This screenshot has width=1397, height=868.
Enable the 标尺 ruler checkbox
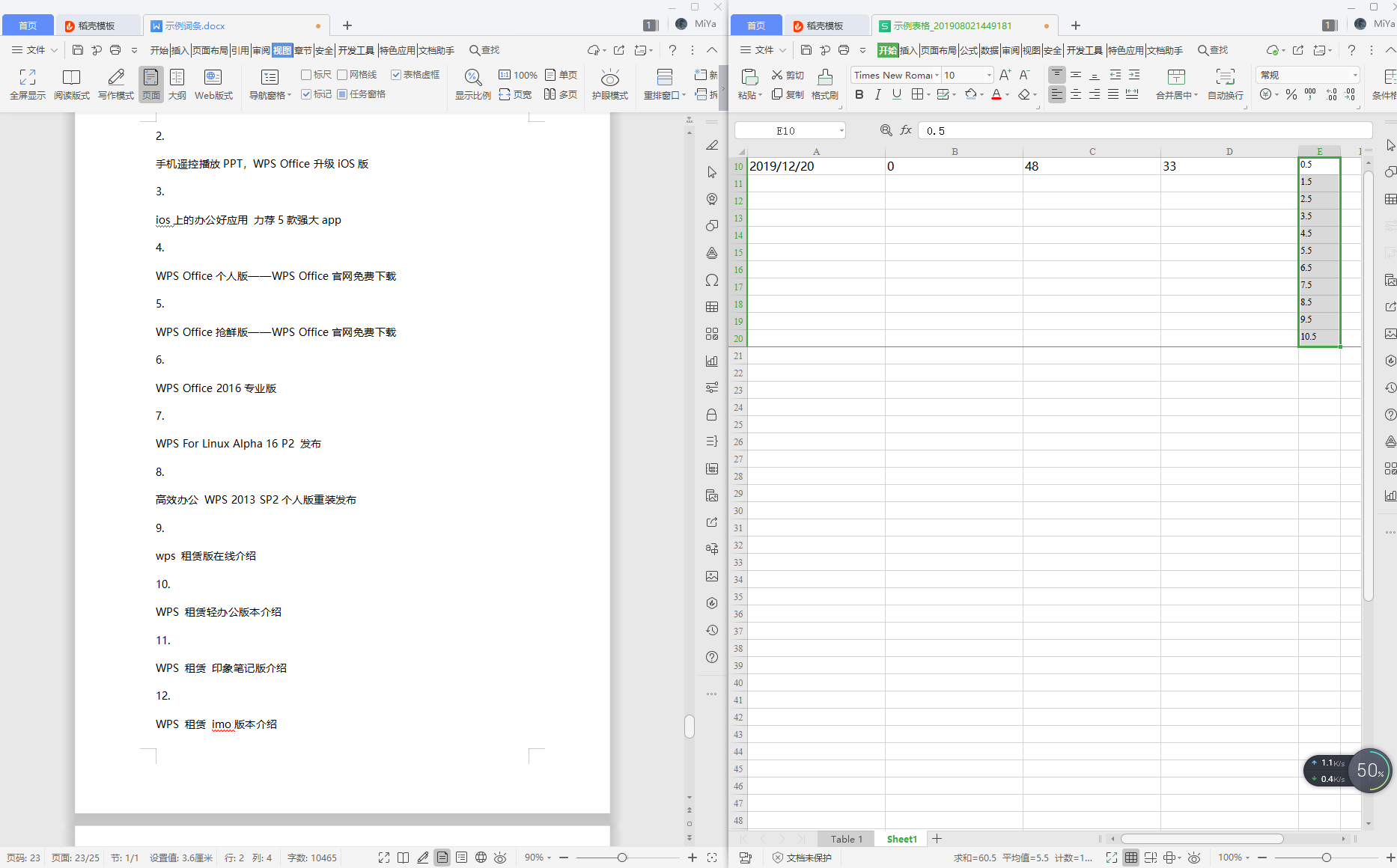coord(317,75)
